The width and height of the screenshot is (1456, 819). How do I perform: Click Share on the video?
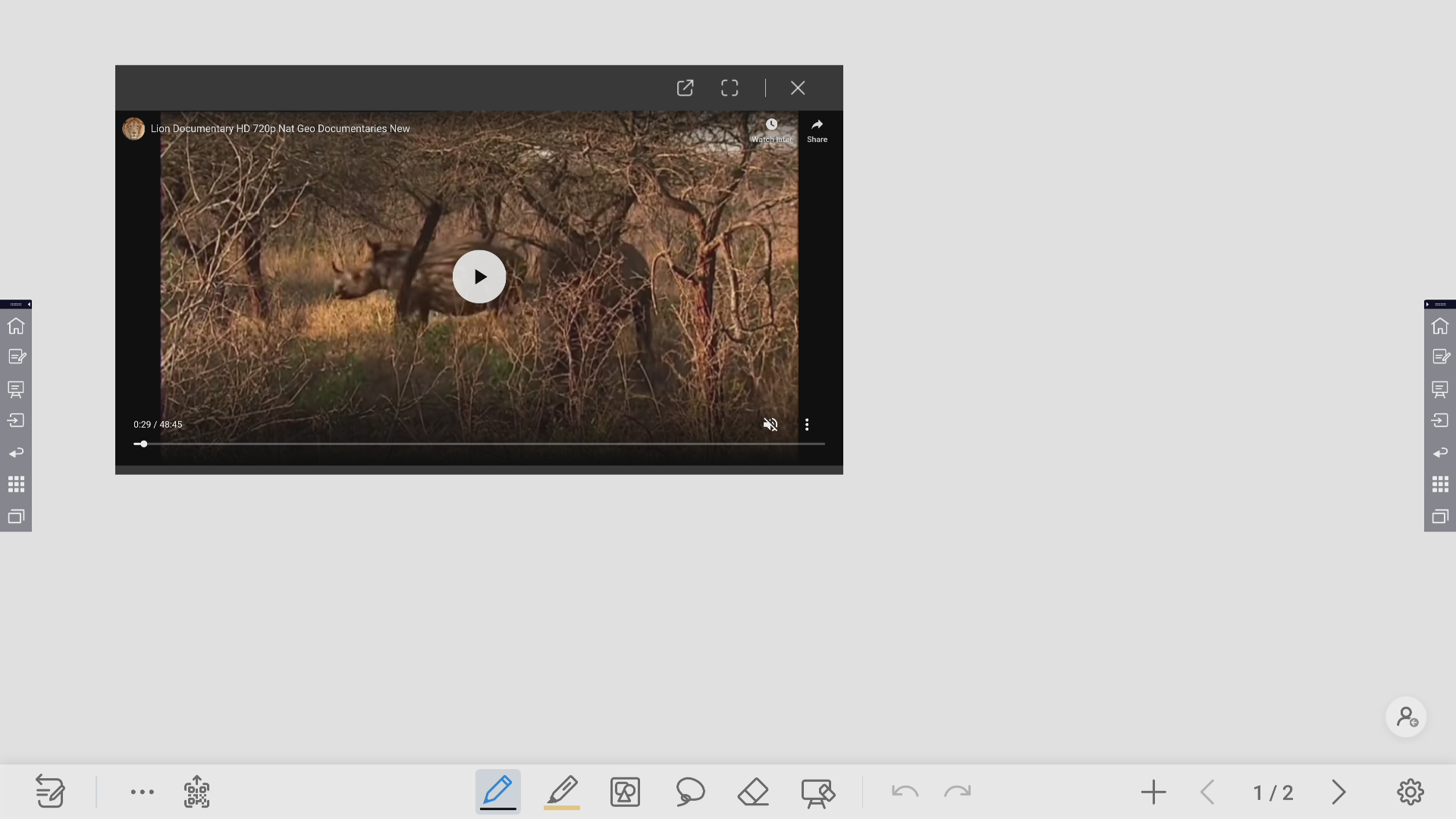pyautogui.click(x=817, y=130)
